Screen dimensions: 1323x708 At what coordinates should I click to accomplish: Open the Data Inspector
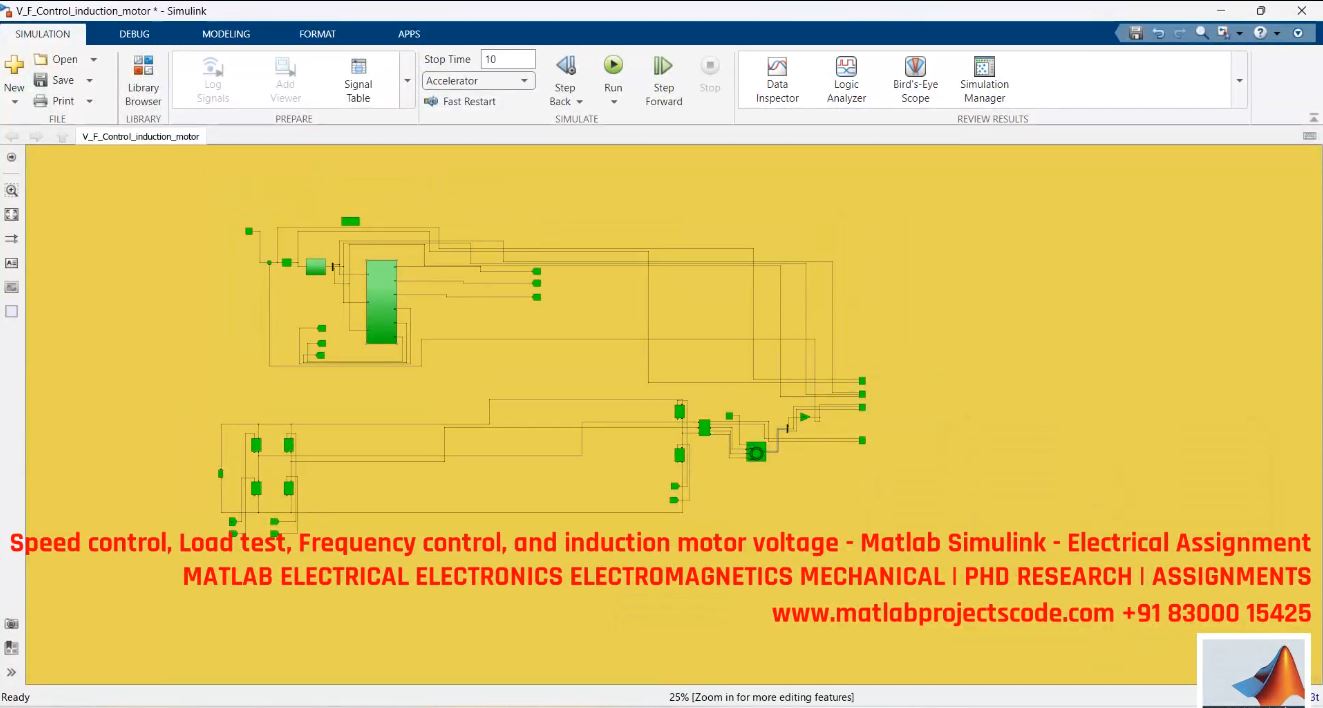click(777, 80)
